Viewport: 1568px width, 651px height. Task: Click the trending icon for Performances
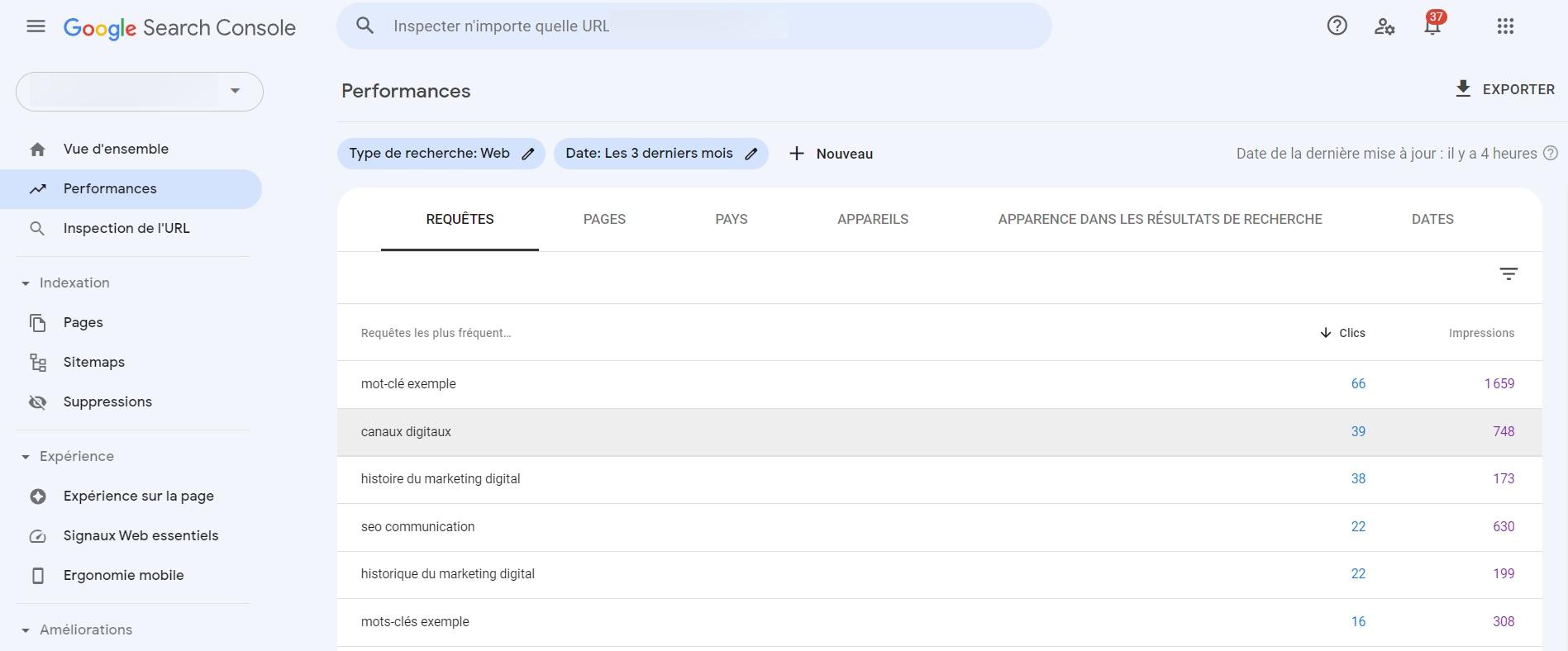point(37,189)
